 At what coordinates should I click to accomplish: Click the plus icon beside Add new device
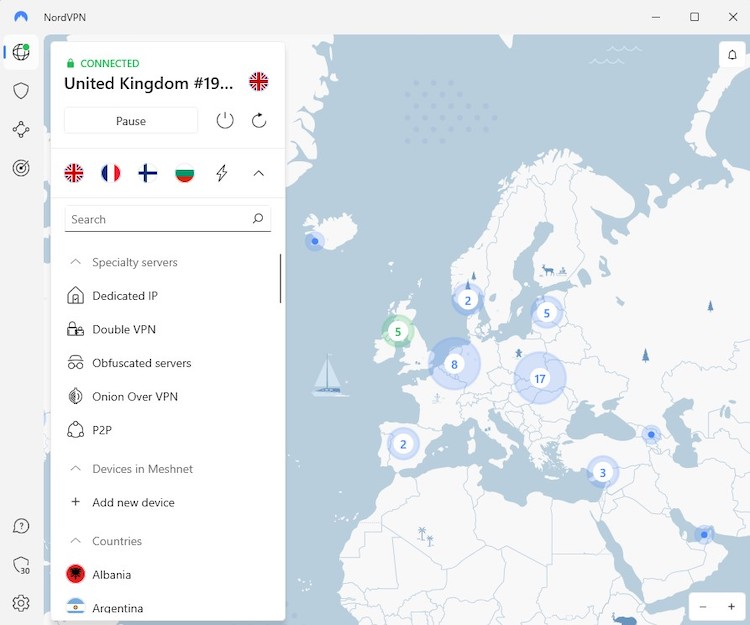(x=76, y=502)
